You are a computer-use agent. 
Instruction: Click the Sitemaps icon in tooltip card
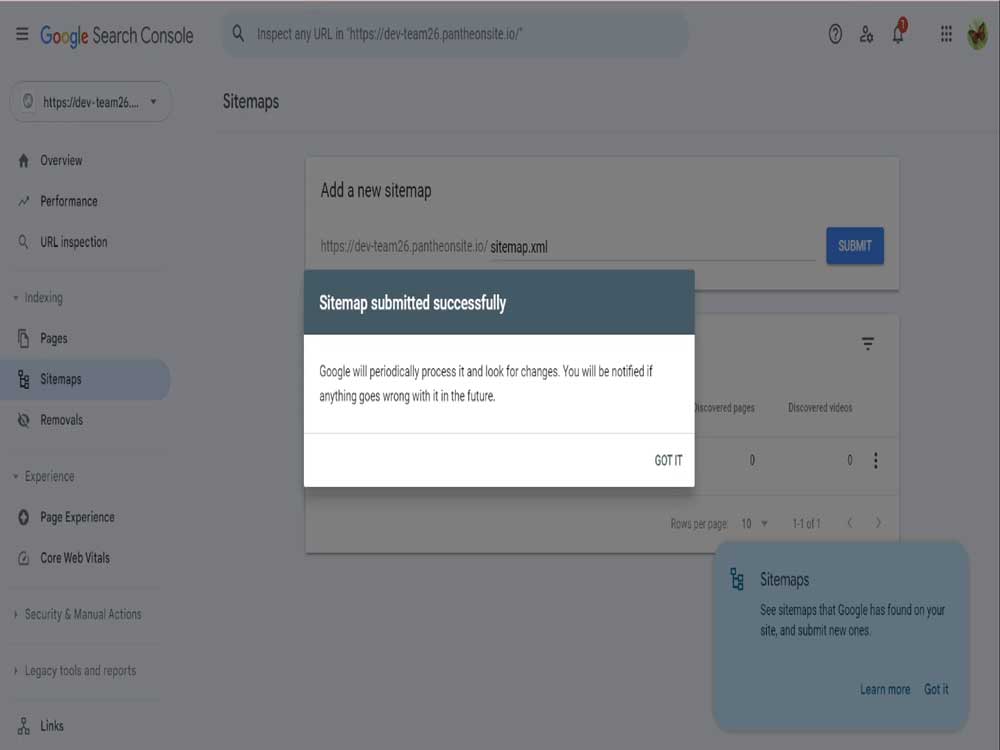point(737,579)
